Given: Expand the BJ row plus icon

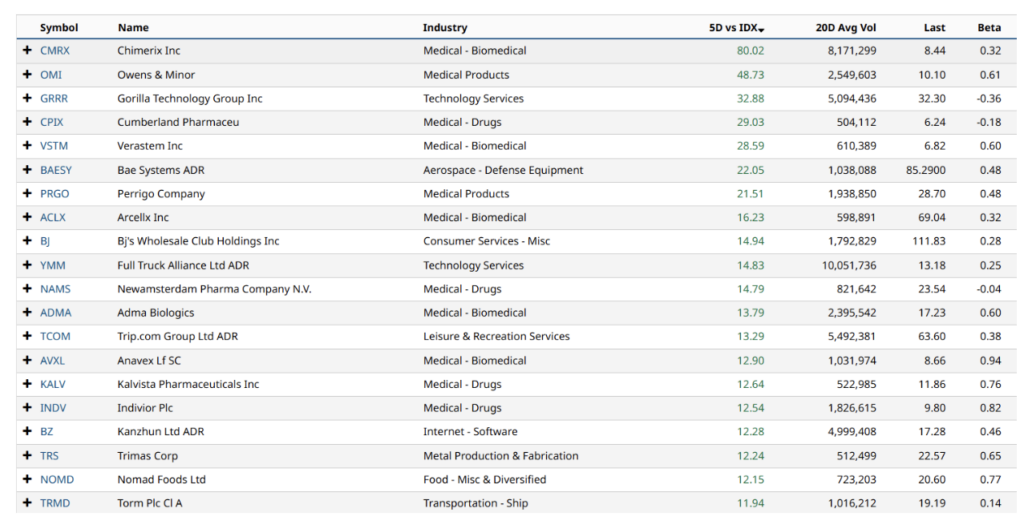Looking at the screenshot, I should point(27,241).
